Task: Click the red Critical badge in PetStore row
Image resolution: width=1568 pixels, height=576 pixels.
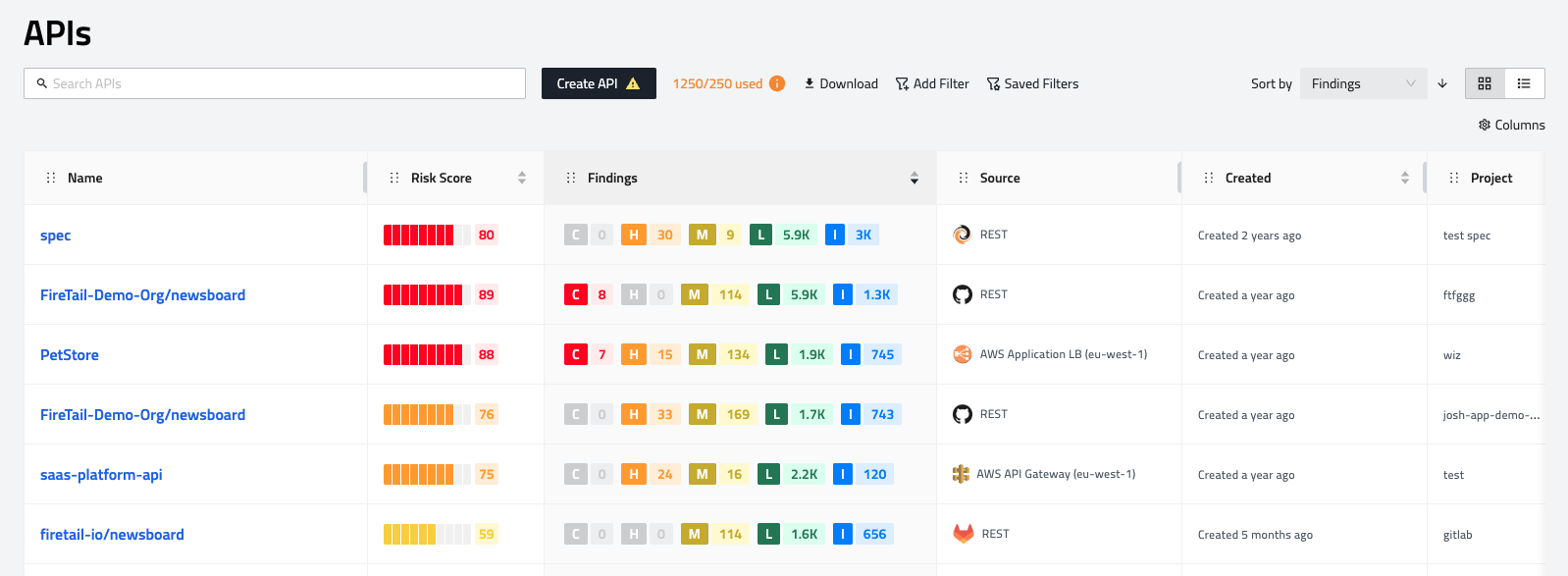Action: (576, 354)
